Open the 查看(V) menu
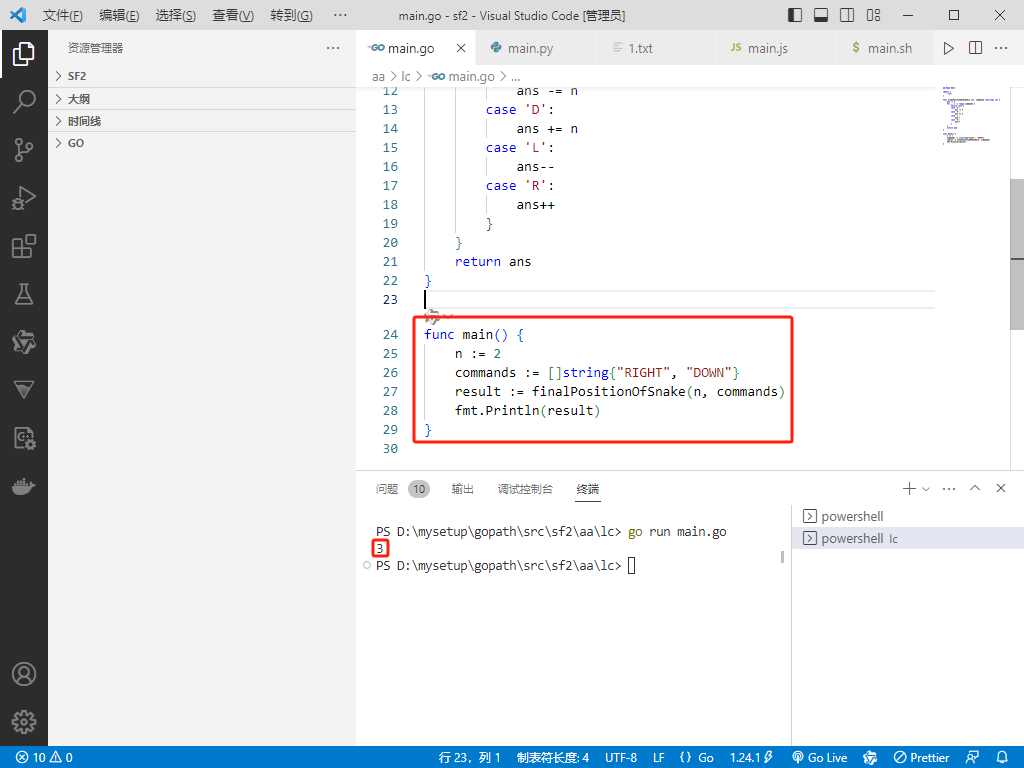Viewport: 1024px width, 768px height. [232, 15]
